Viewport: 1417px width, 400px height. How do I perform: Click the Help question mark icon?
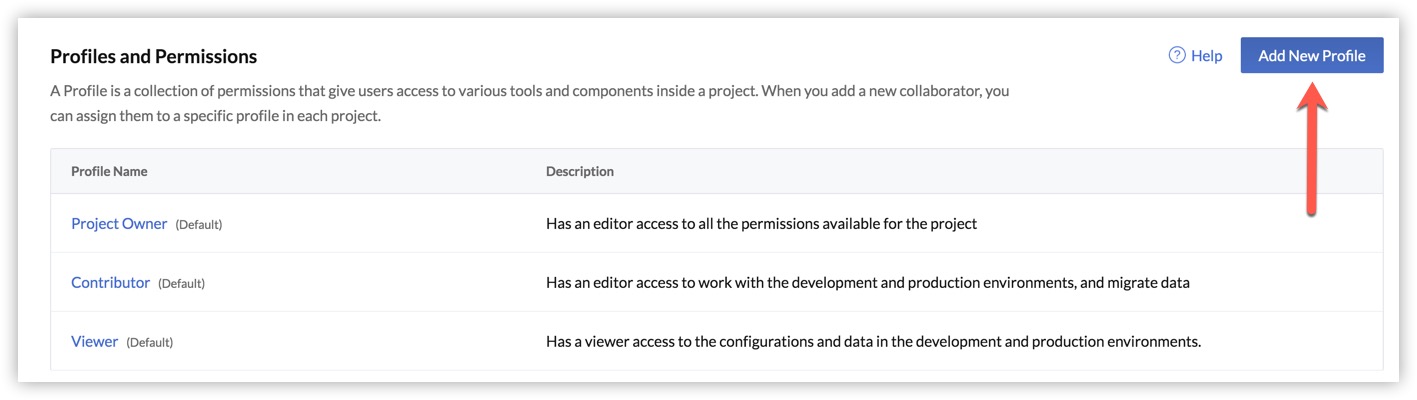pyautogui.click(x=1177, y=56)
